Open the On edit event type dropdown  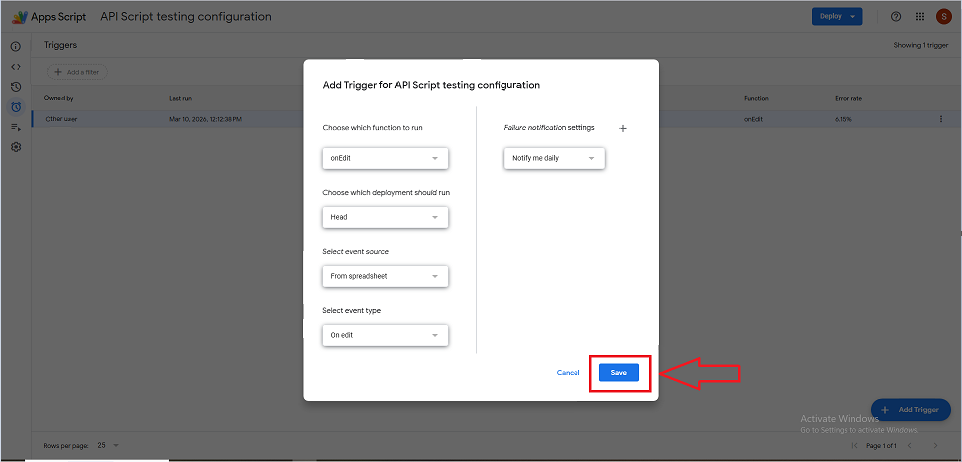385,335
